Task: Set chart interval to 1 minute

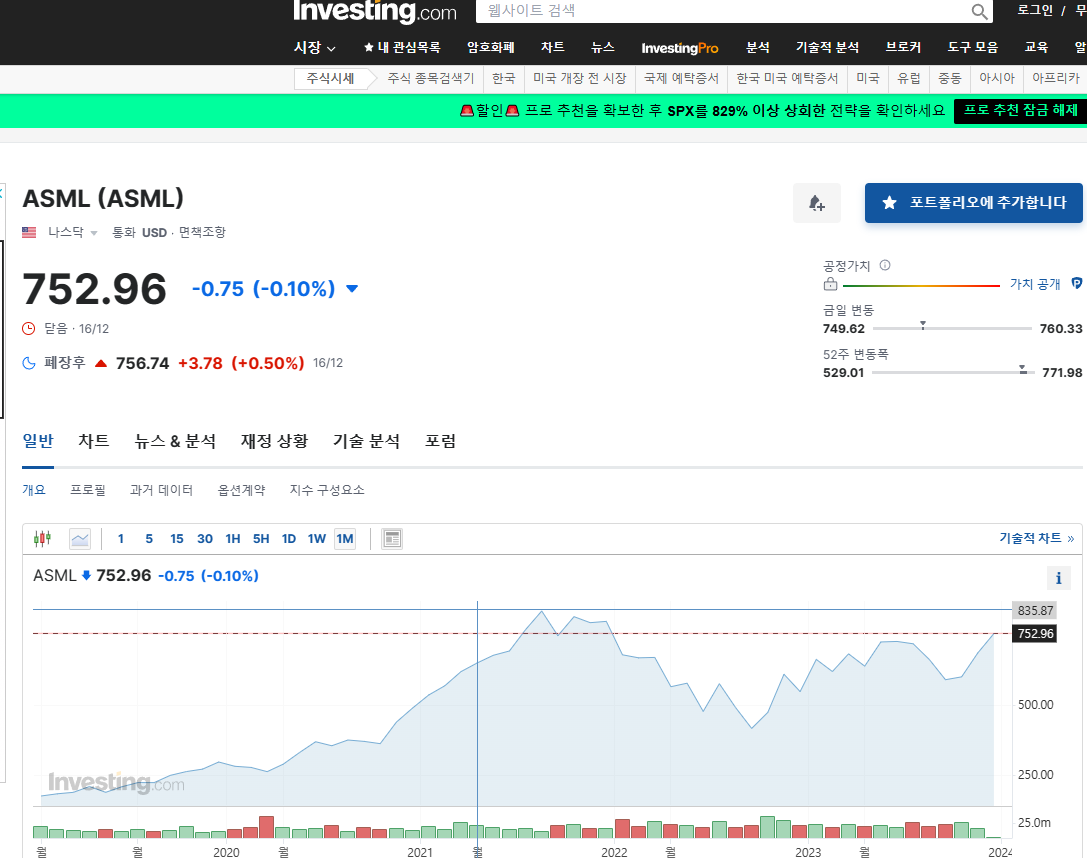Action: click(x=121, y=539)
